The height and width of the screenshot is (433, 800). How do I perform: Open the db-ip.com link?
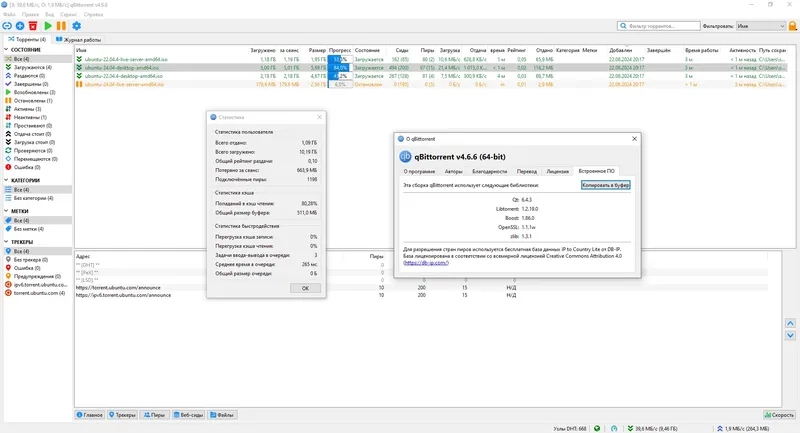pos(426,263)
